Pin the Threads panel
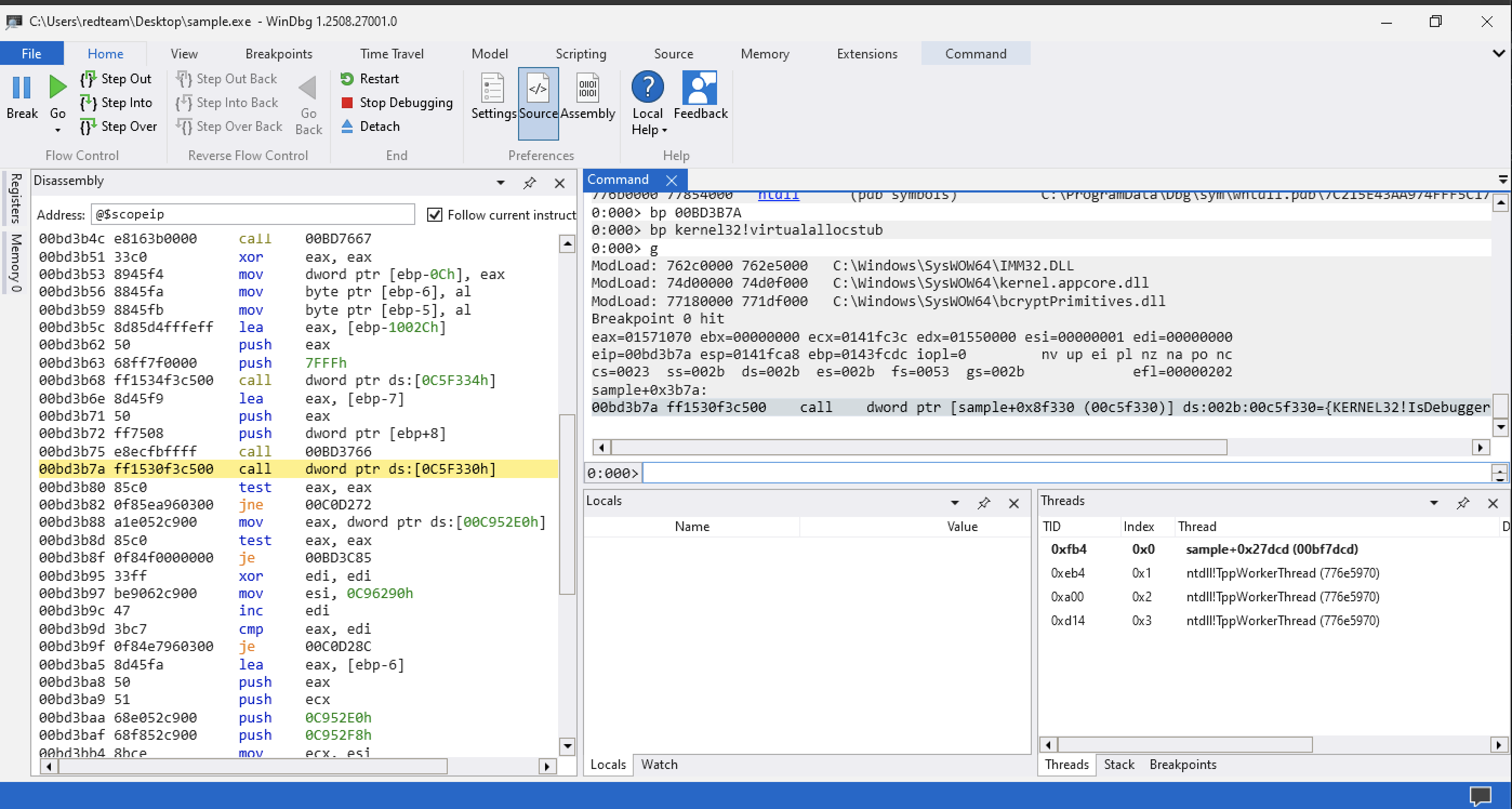 1463,503
